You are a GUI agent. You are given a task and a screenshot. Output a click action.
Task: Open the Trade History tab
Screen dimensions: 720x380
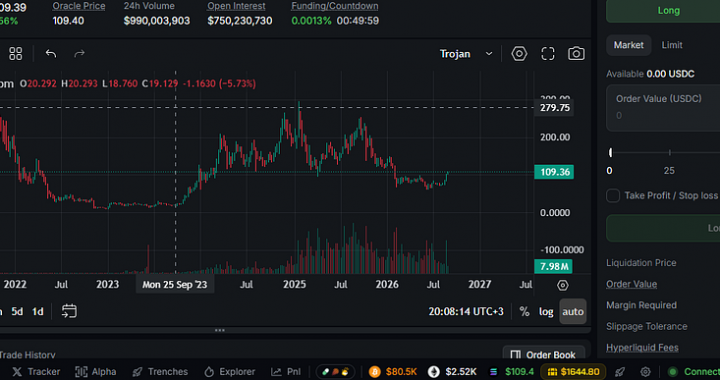pyautogui.click(x=28, y=354)
